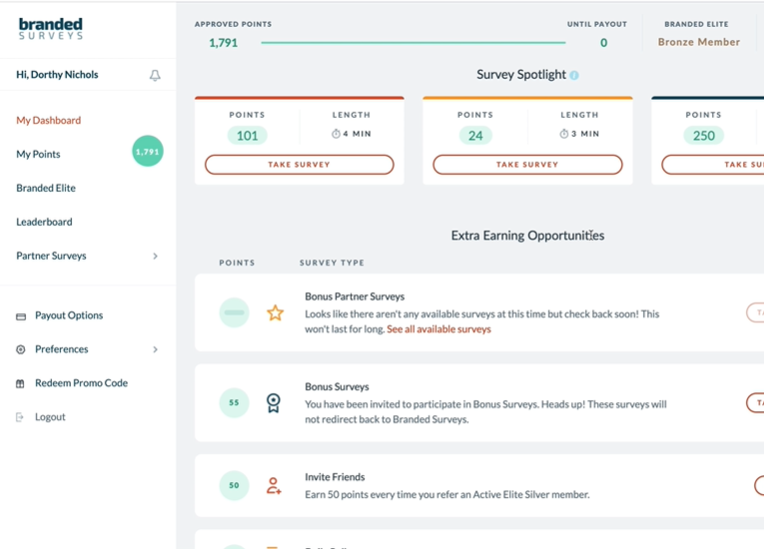Go to My Points page
The height and width of the screenshot is (549, 764).
[x=38, y=154]
